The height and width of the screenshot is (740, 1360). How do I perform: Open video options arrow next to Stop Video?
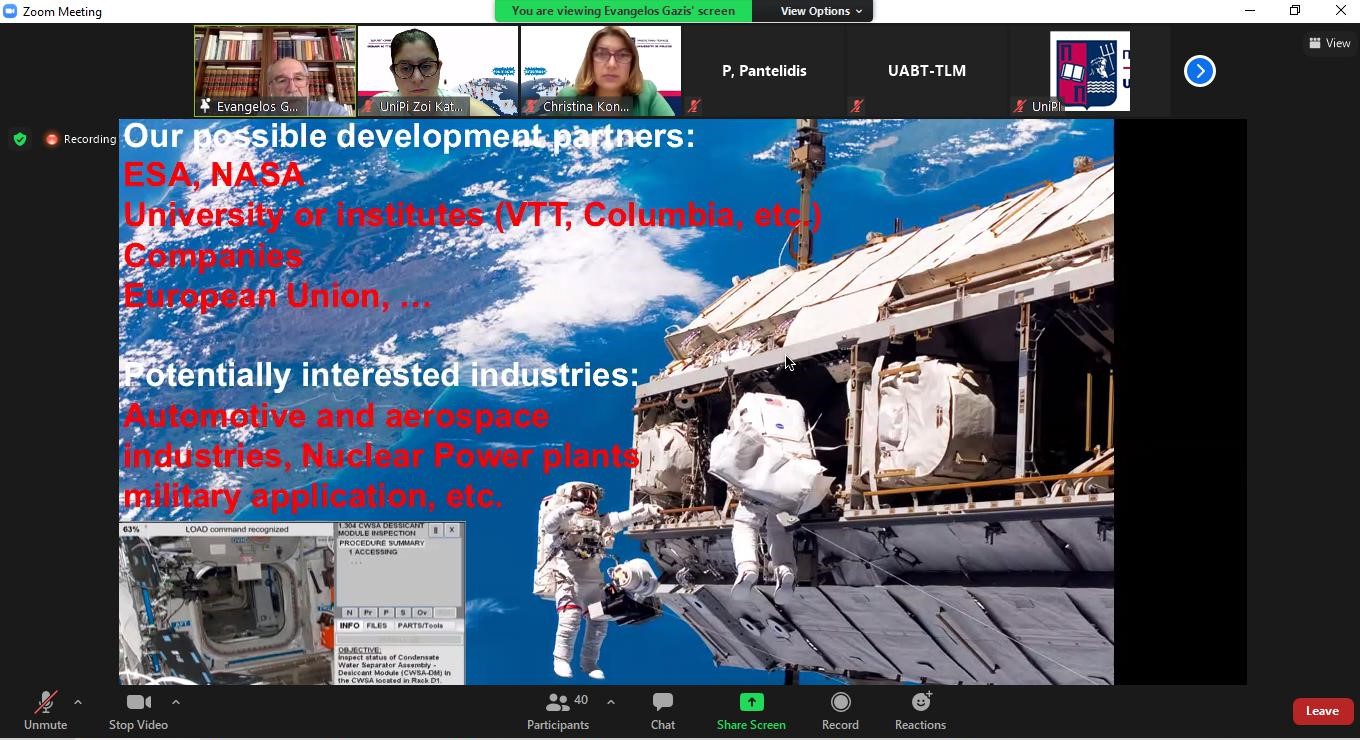coord(176,702)
